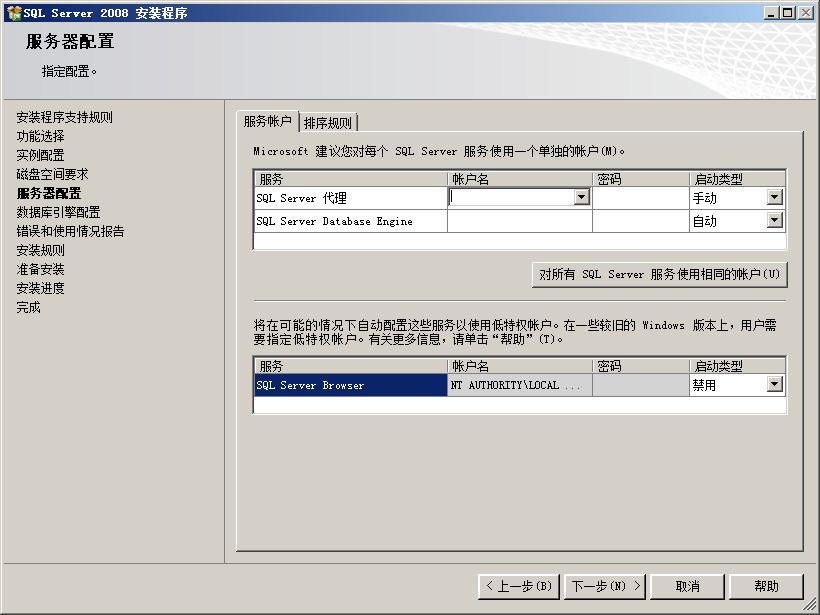Select the 服务帐户 tab

267,122
